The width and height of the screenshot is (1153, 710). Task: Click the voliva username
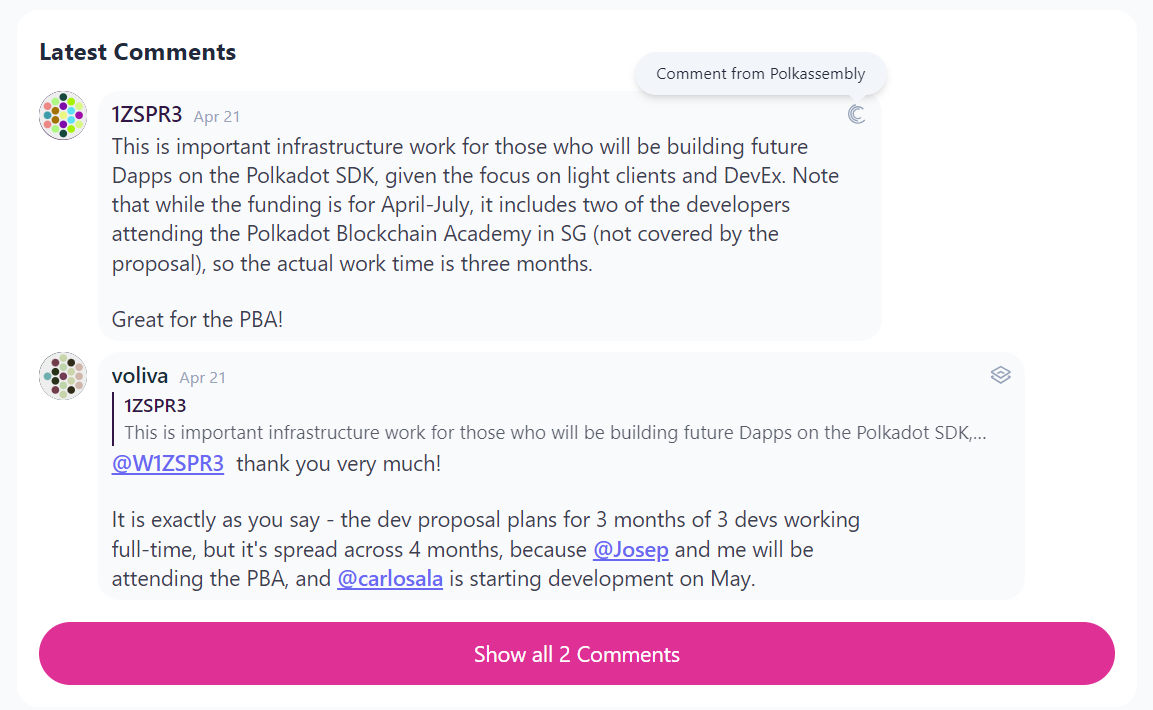[140, 376]
